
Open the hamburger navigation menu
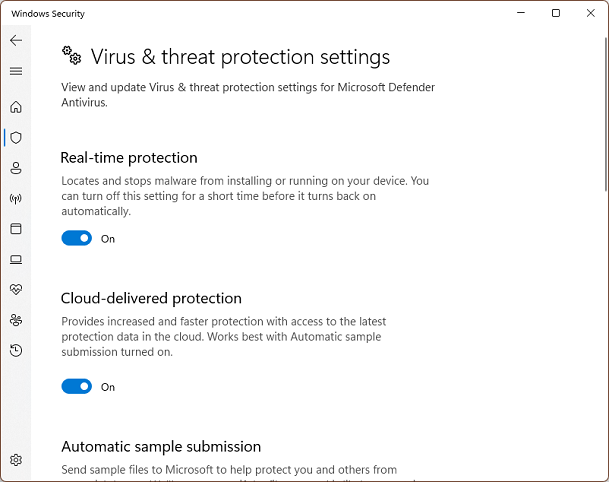(x=16, y=71)
